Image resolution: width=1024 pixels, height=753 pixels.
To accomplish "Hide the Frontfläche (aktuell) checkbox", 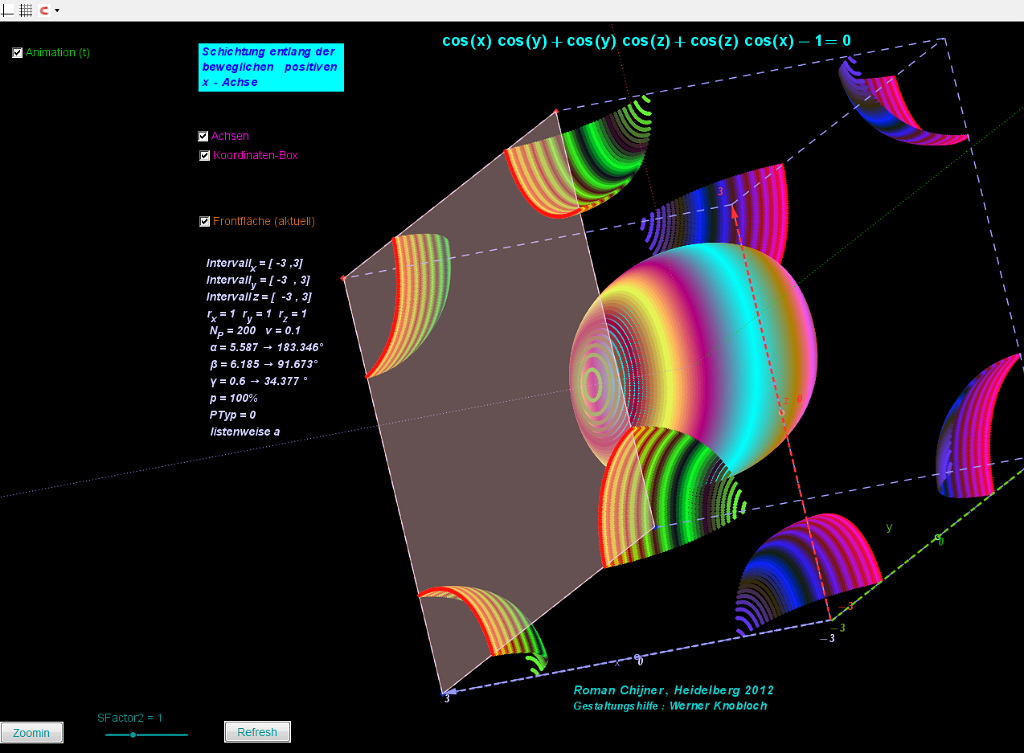I will click(205, 222).
